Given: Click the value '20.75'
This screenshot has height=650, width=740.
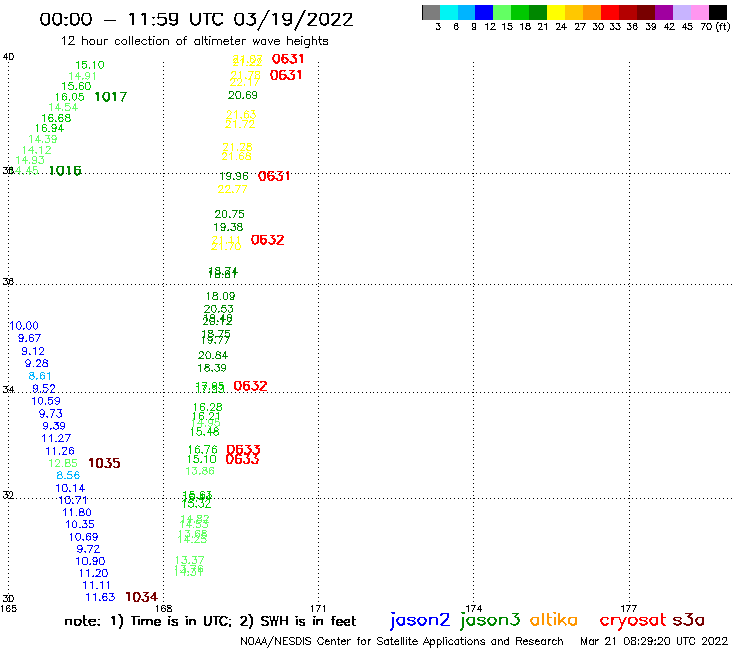Looking at the screenshot, I should [x=229, y=214].
